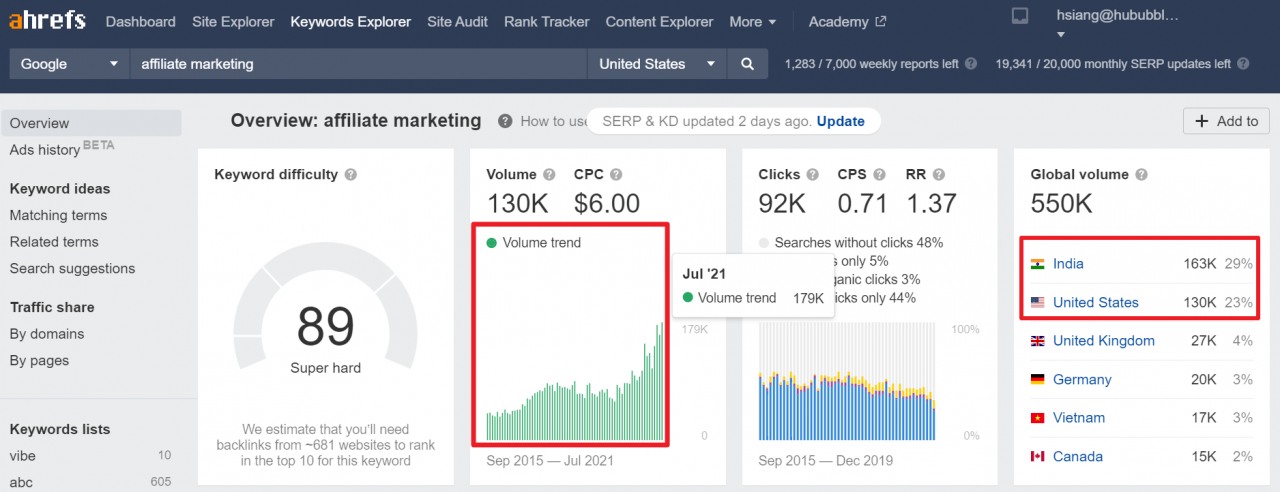This screenshot has width=1280, height=492.
Task: Open Site Audit
Action: tap(457, 21)
